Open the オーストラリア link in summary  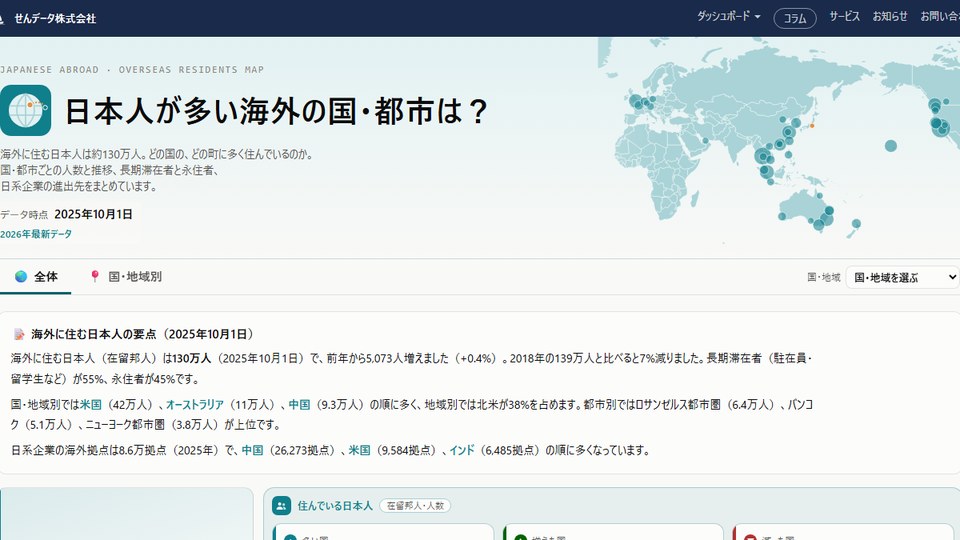point(195,405)
